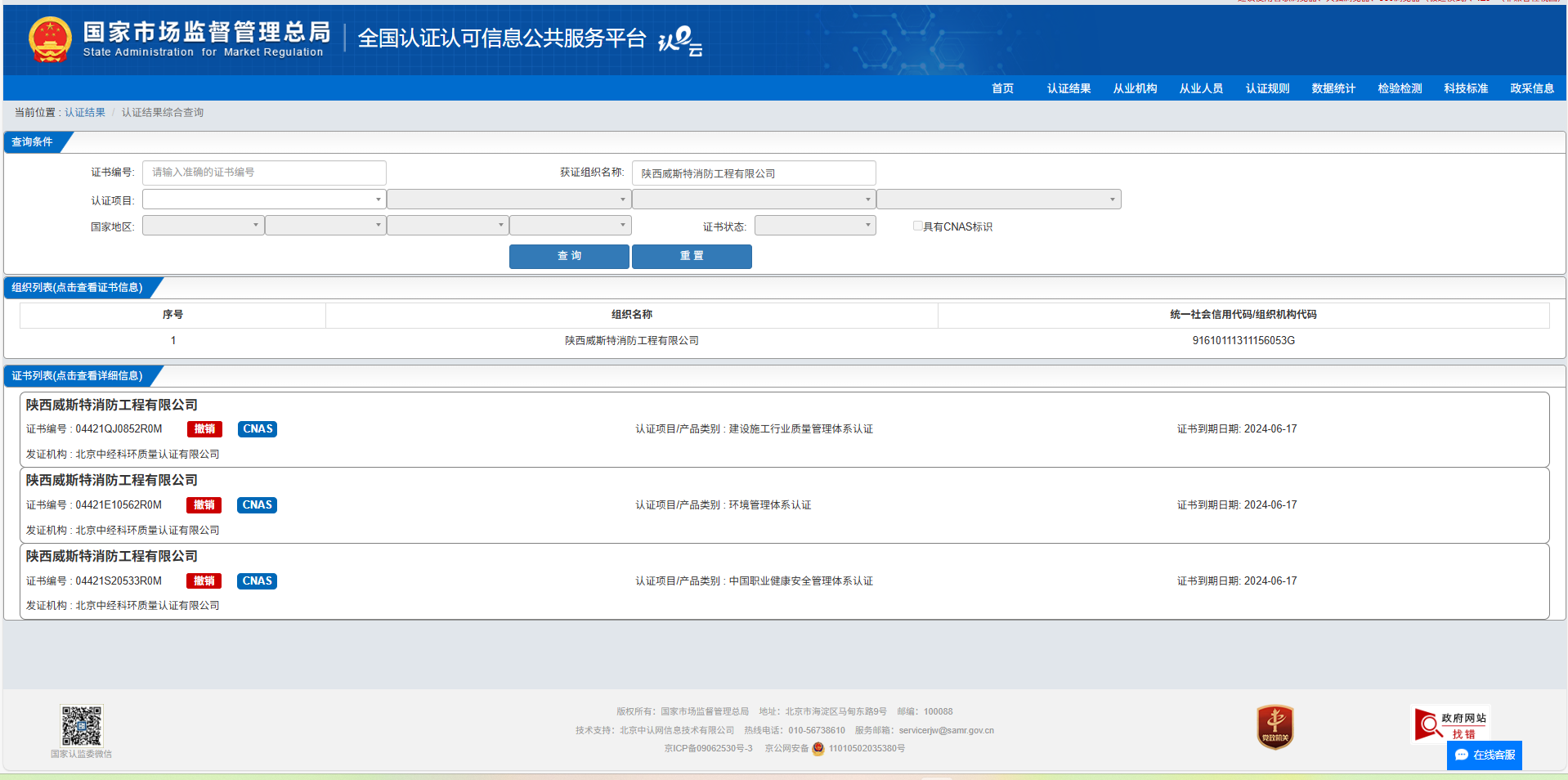Viewport: 1568px width, 780px height.
Task: Click the police registration badge icon in footer
Action: (818, 748)
